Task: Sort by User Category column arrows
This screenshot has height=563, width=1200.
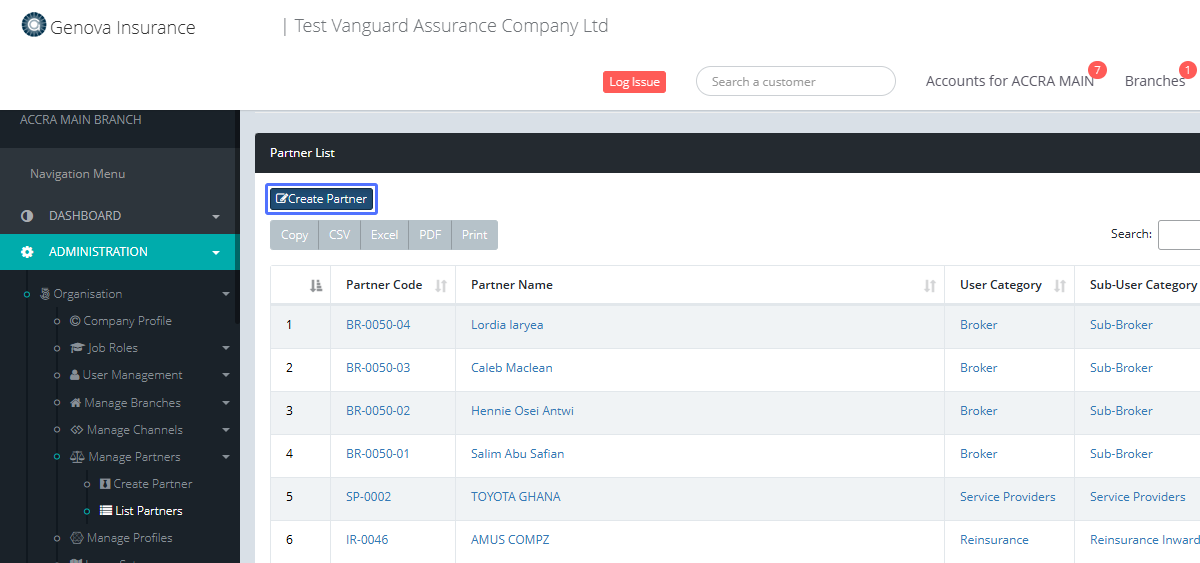Action: coord(1060,286)
